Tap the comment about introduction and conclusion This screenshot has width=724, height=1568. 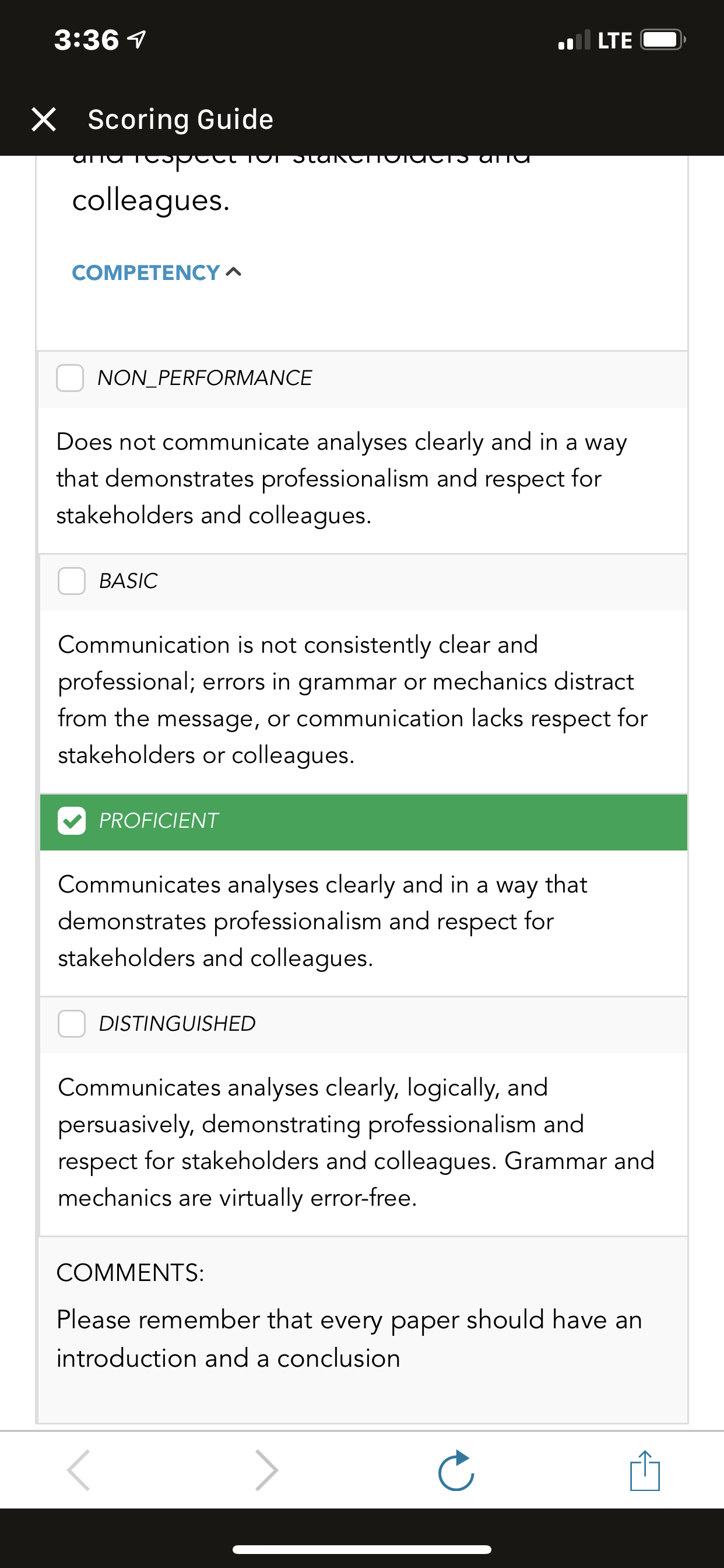(x=349, y=1339)
